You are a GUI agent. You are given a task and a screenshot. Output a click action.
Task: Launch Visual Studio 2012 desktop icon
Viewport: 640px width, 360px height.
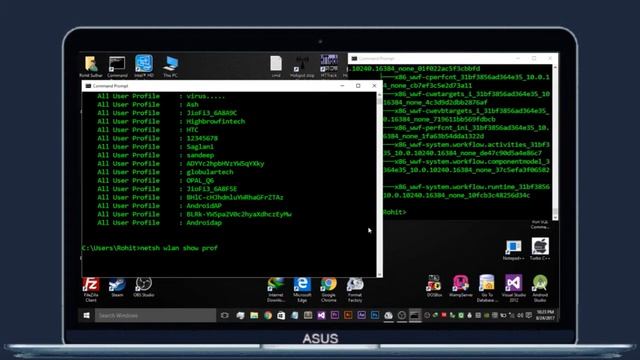coord(513,288)
